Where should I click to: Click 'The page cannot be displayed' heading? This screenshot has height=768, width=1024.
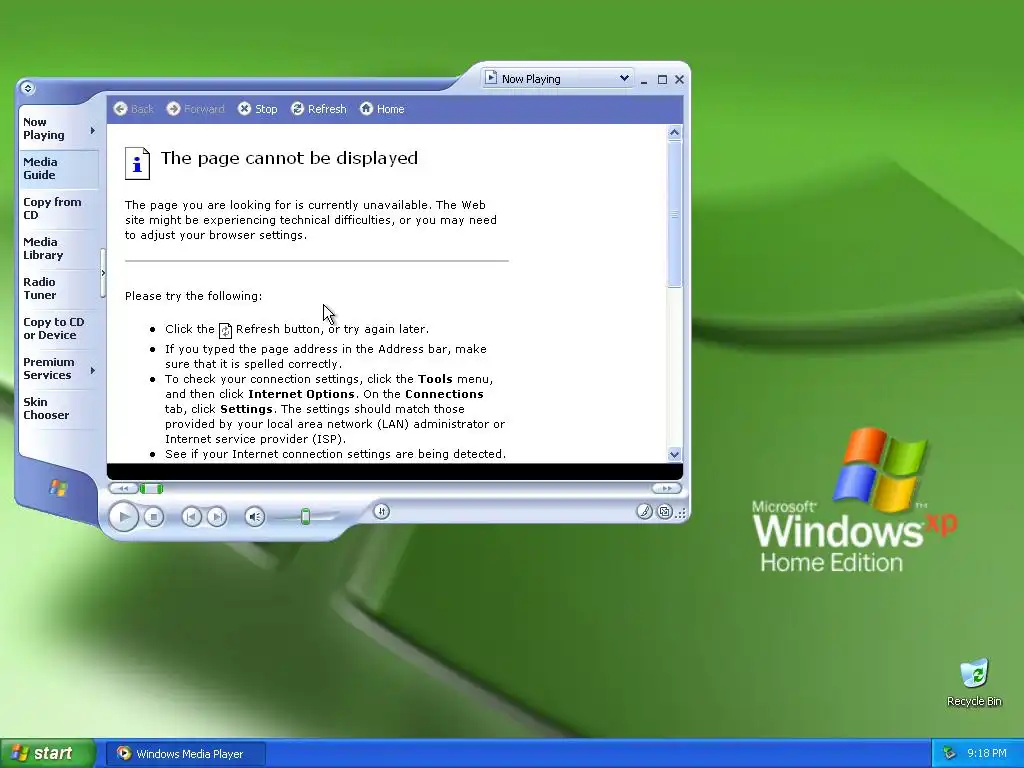289,158
